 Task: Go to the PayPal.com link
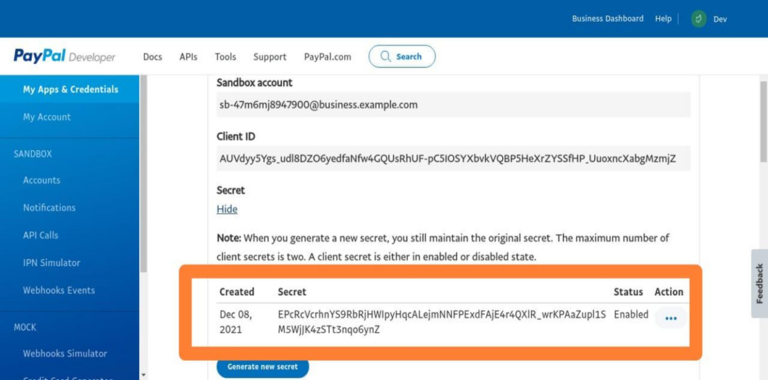(x=328, y=57)
